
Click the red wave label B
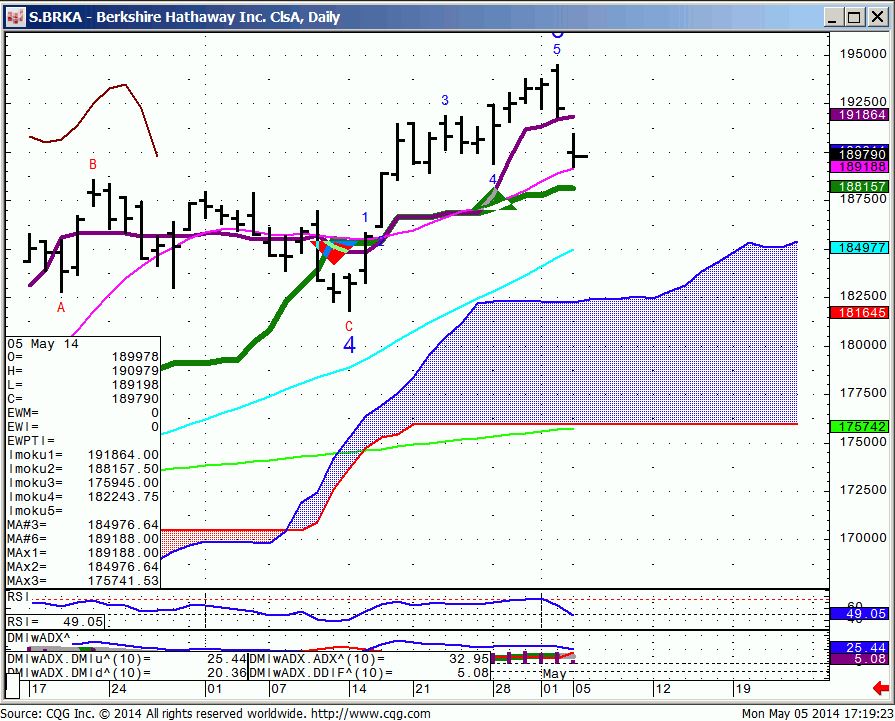92,164
